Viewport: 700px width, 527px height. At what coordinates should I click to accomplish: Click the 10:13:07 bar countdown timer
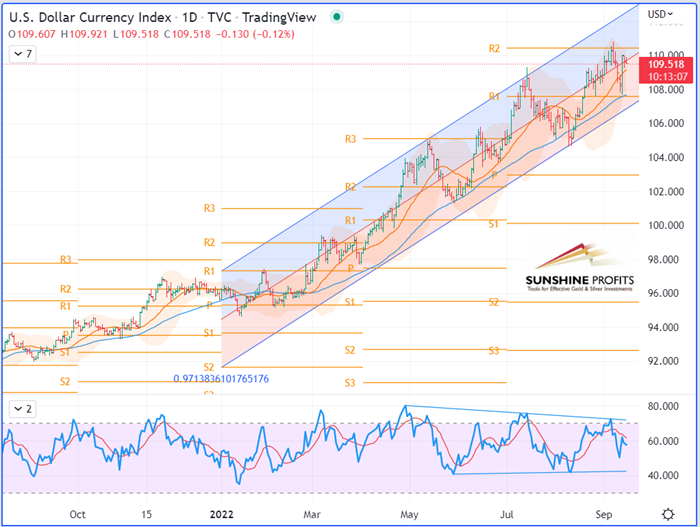click(667, 75)
